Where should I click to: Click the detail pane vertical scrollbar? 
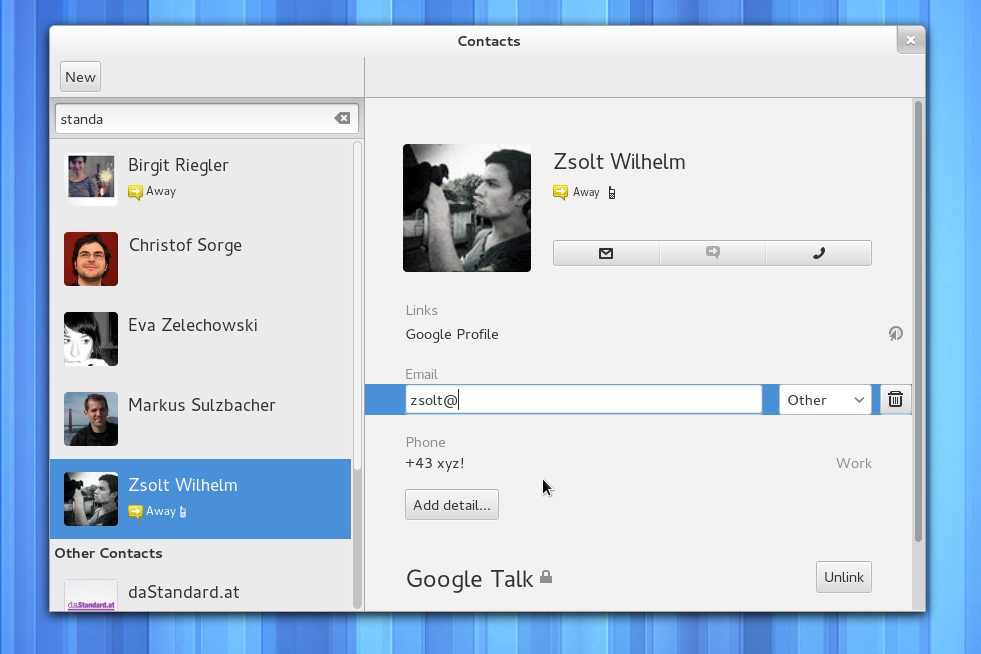tap(918, 321)
